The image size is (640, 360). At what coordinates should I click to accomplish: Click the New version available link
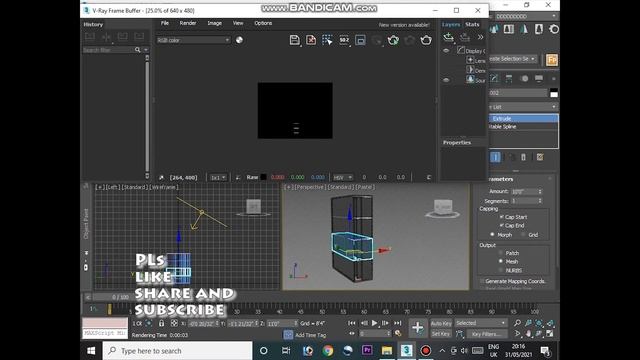[x=404, y=25]
